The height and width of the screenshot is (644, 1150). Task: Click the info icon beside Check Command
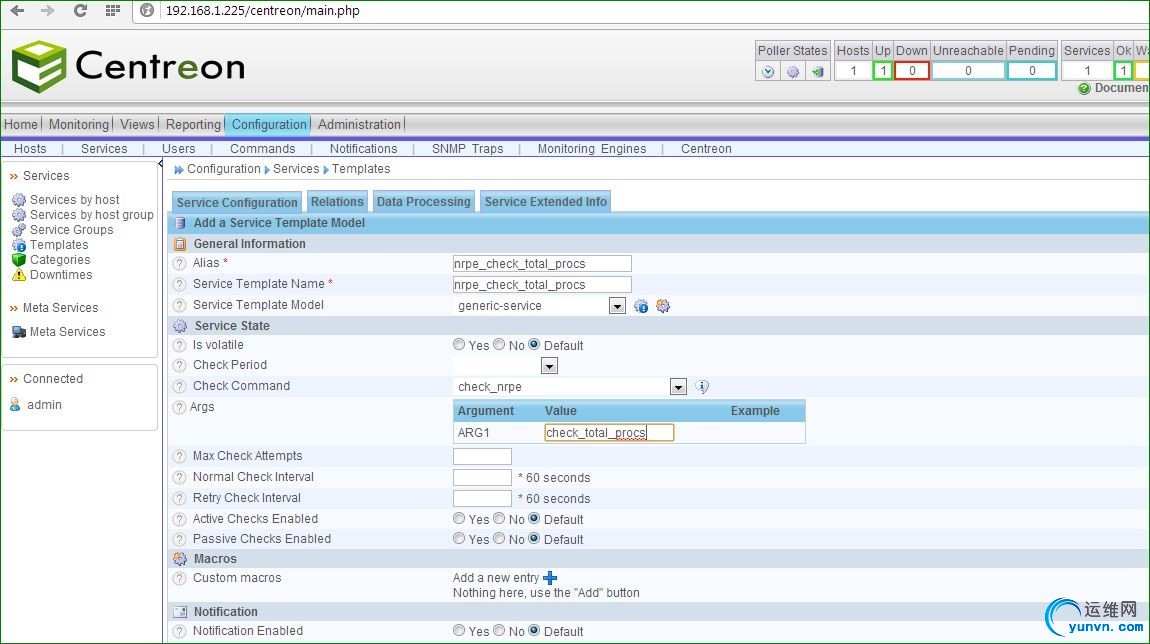pos(702,387)
